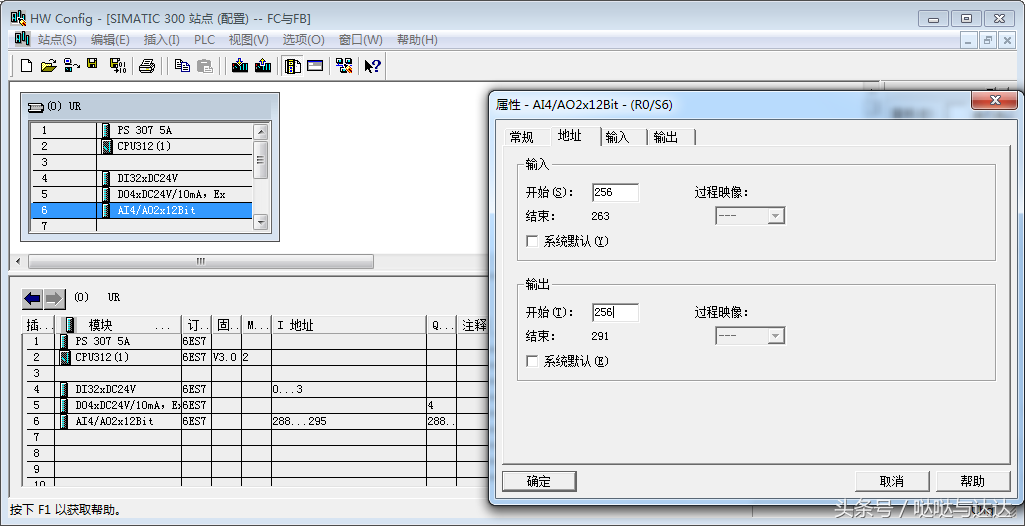Click the horizontal scrollbar thumb
This screenshot has height=526, width=1025.
[201, 261]
